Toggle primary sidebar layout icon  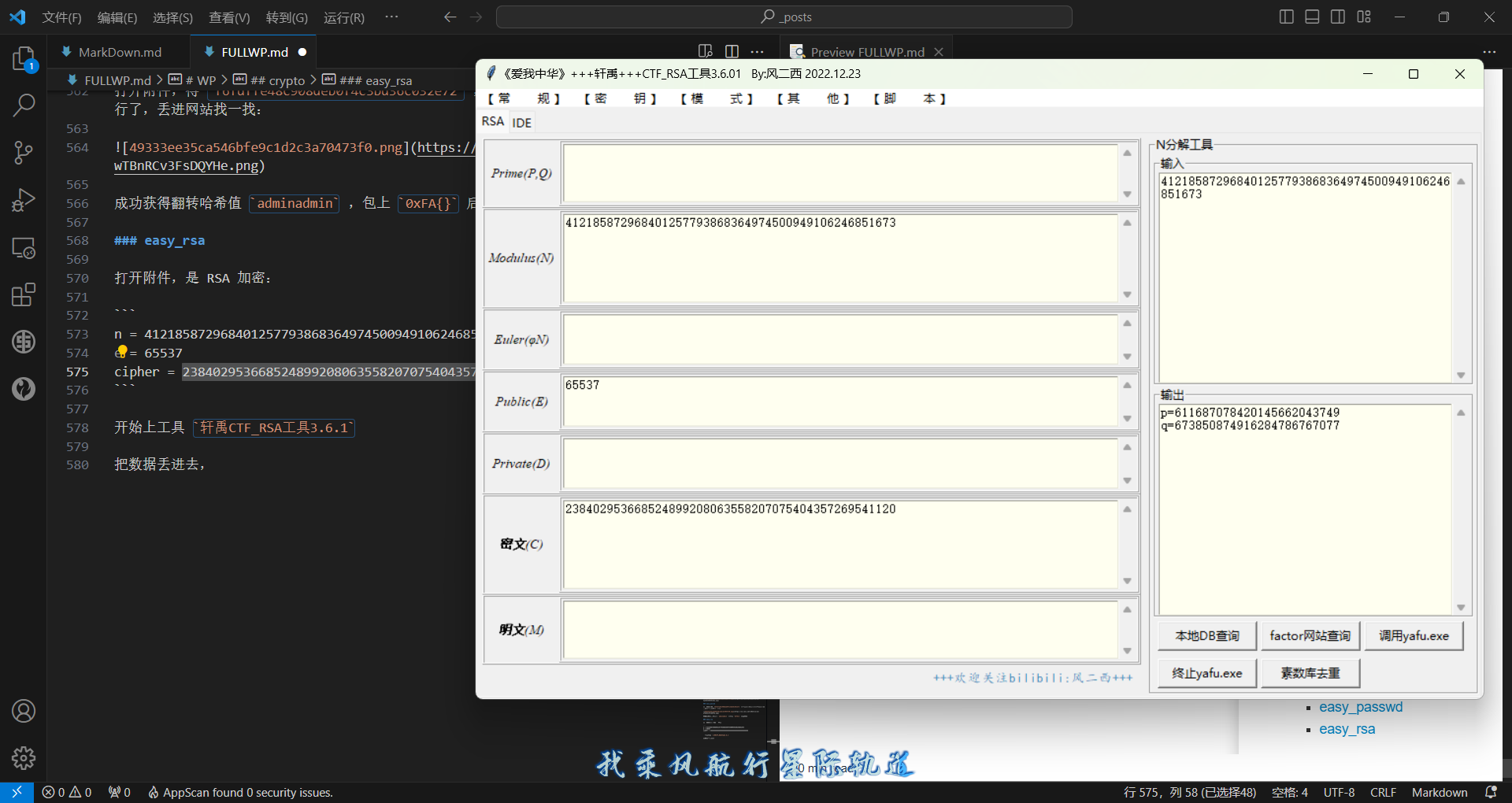tap(1287, 17)
